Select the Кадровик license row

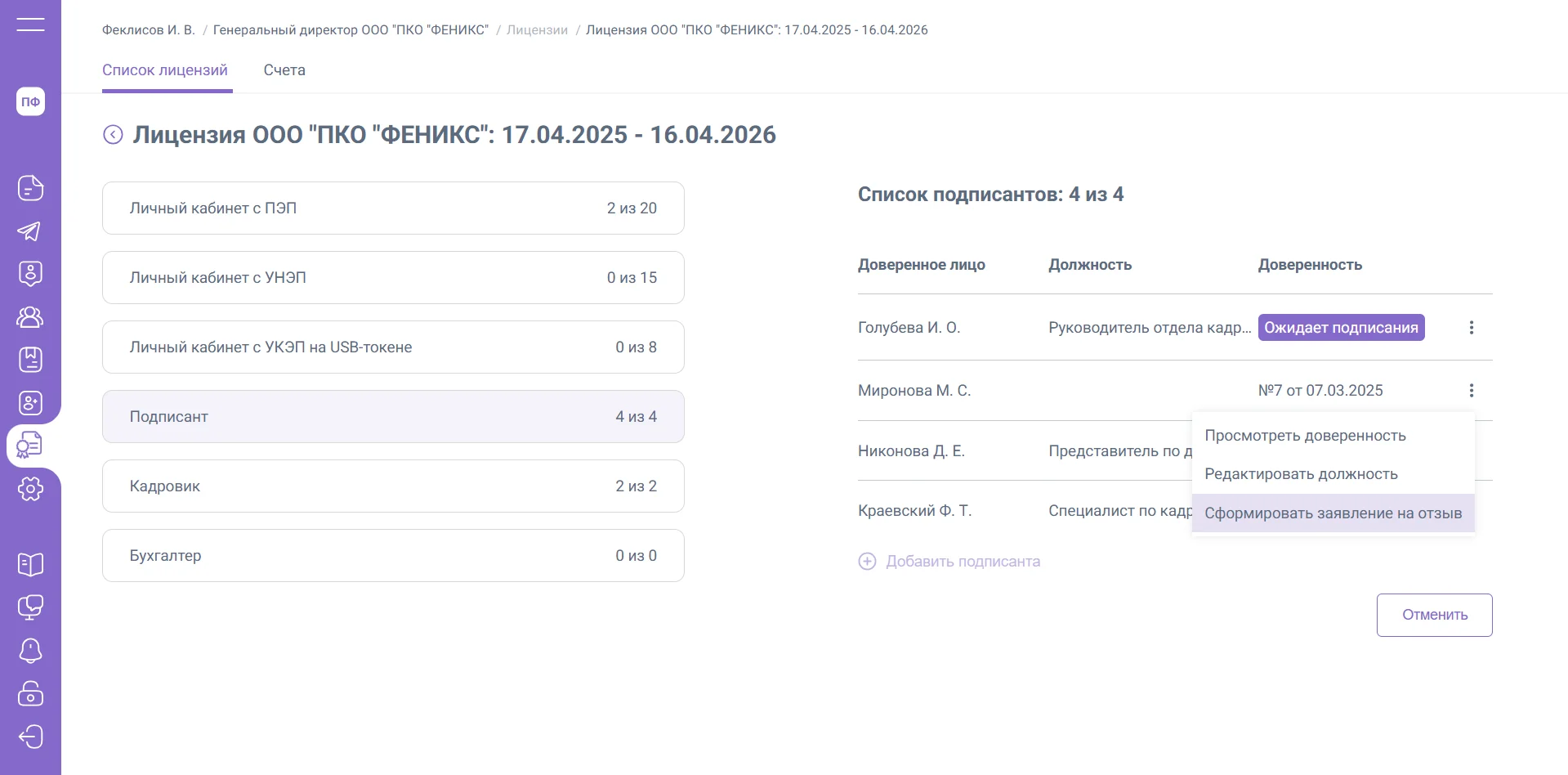tap(393, 486)
